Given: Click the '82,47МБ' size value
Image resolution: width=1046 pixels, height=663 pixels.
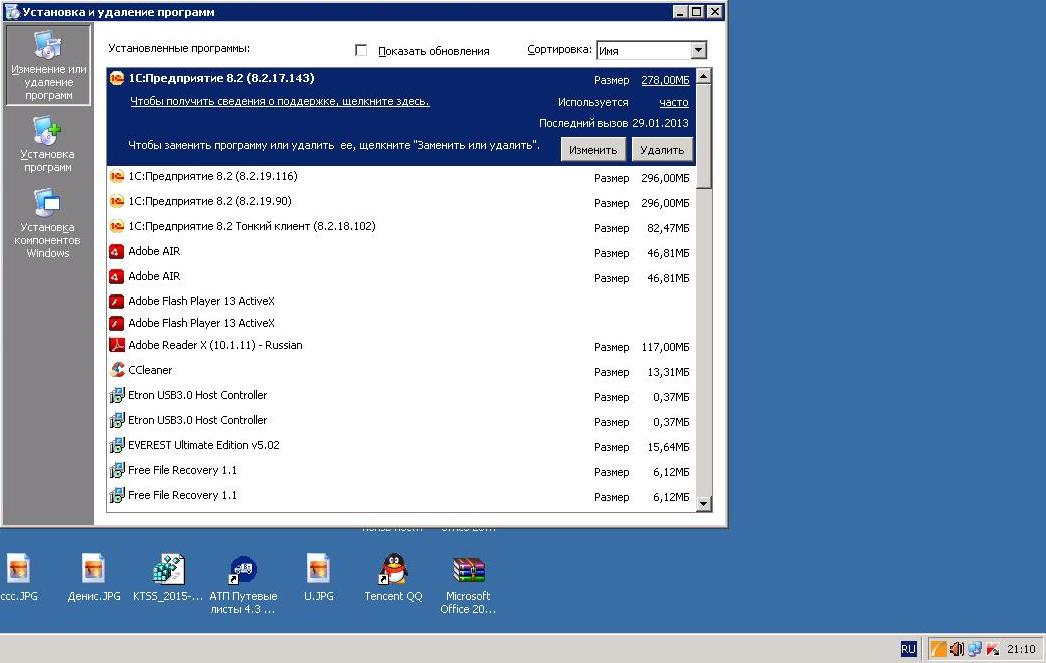Looking at the screenshot, I should point(668,228).
